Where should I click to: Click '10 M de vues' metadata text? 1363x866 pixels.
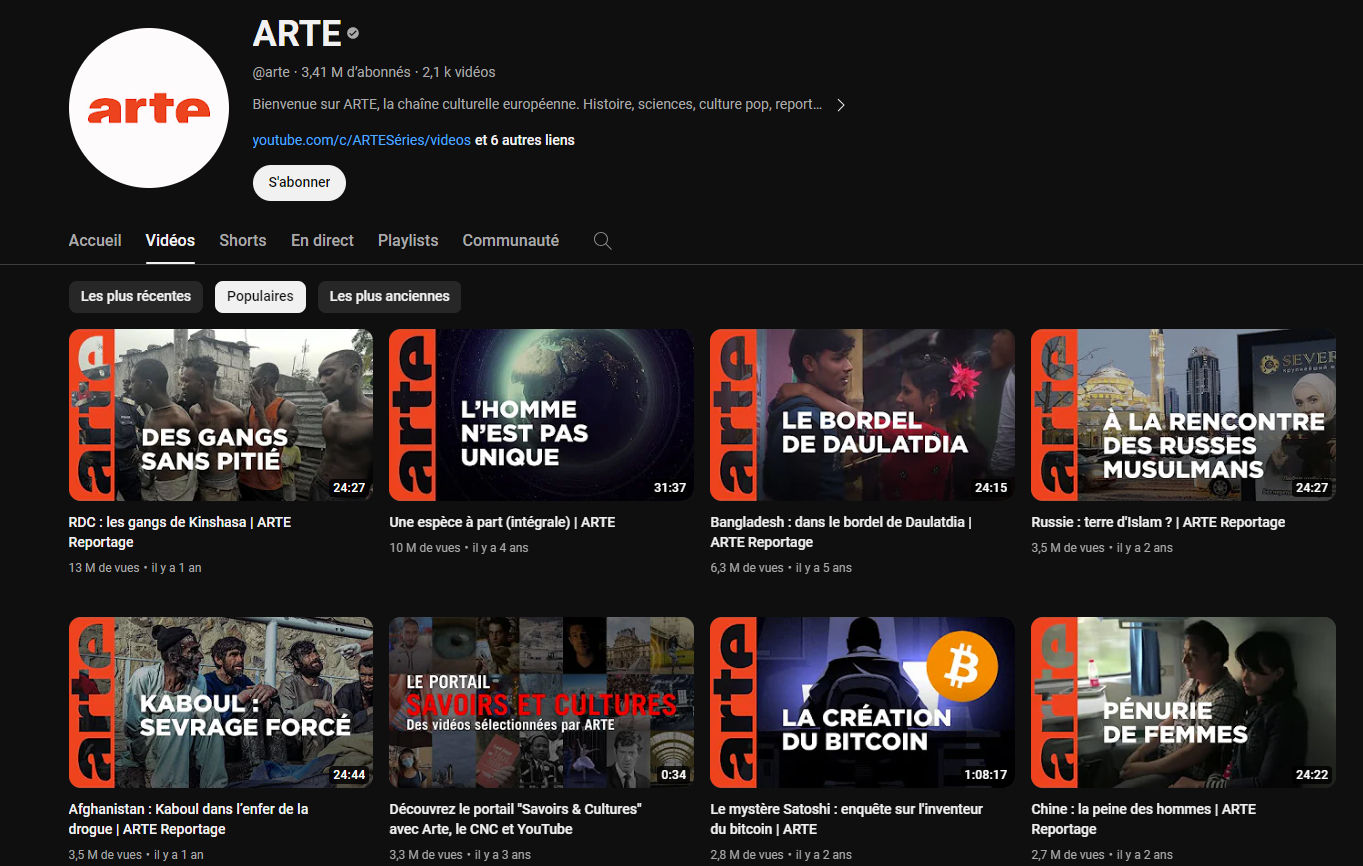coord(425,548)
